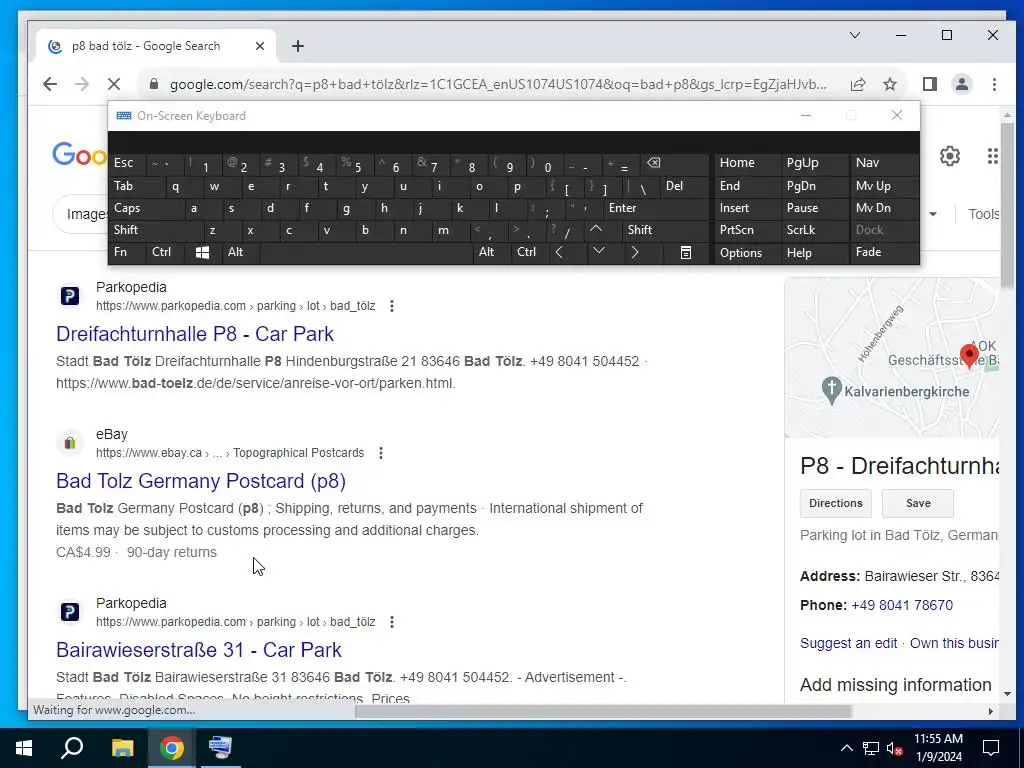The width and height of the screenshot is (1024, 768).
Task: Click the Chrome address bar URL
Action: tap(498, 84)
